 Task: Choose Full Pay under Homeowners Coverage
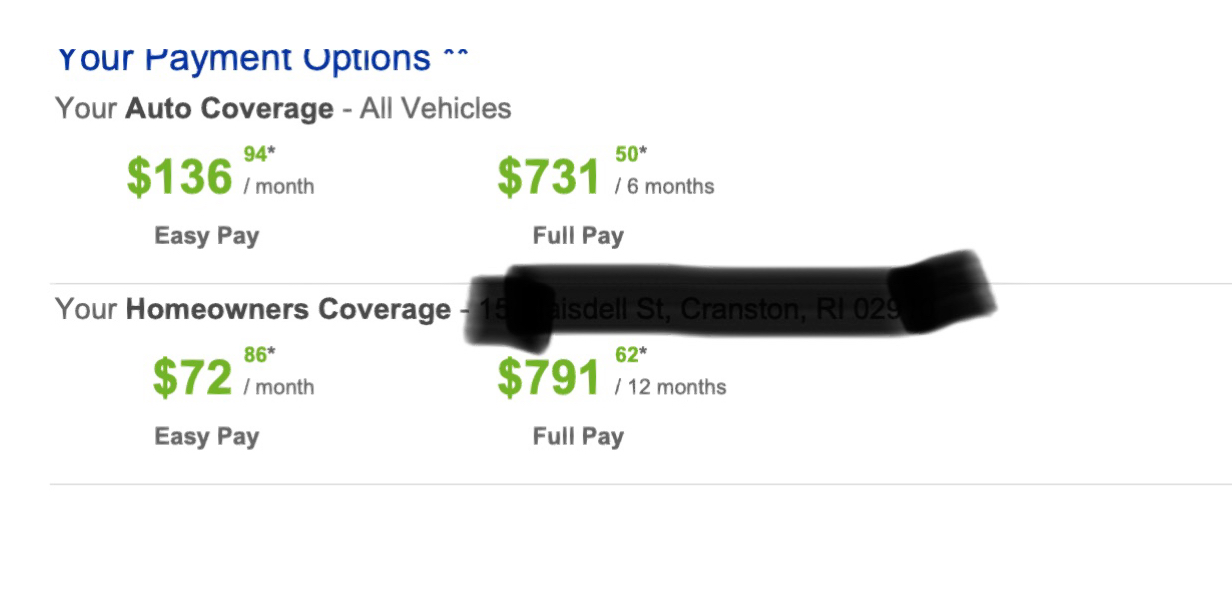pos(578,436)
